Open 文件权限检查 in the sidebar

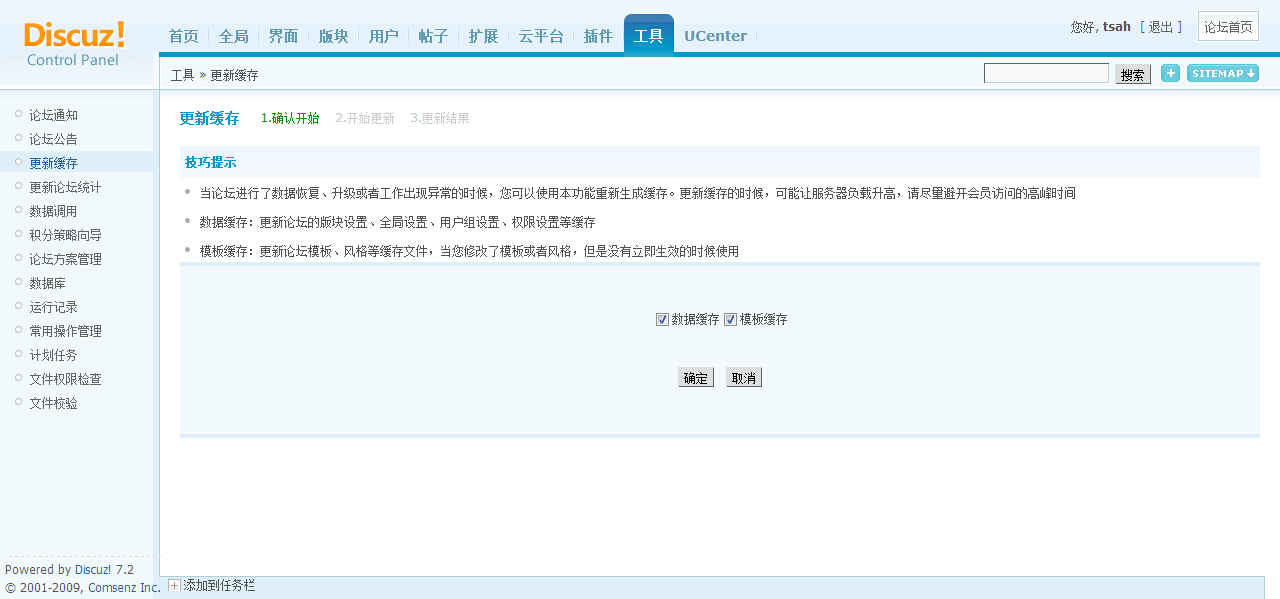(65, 379)
